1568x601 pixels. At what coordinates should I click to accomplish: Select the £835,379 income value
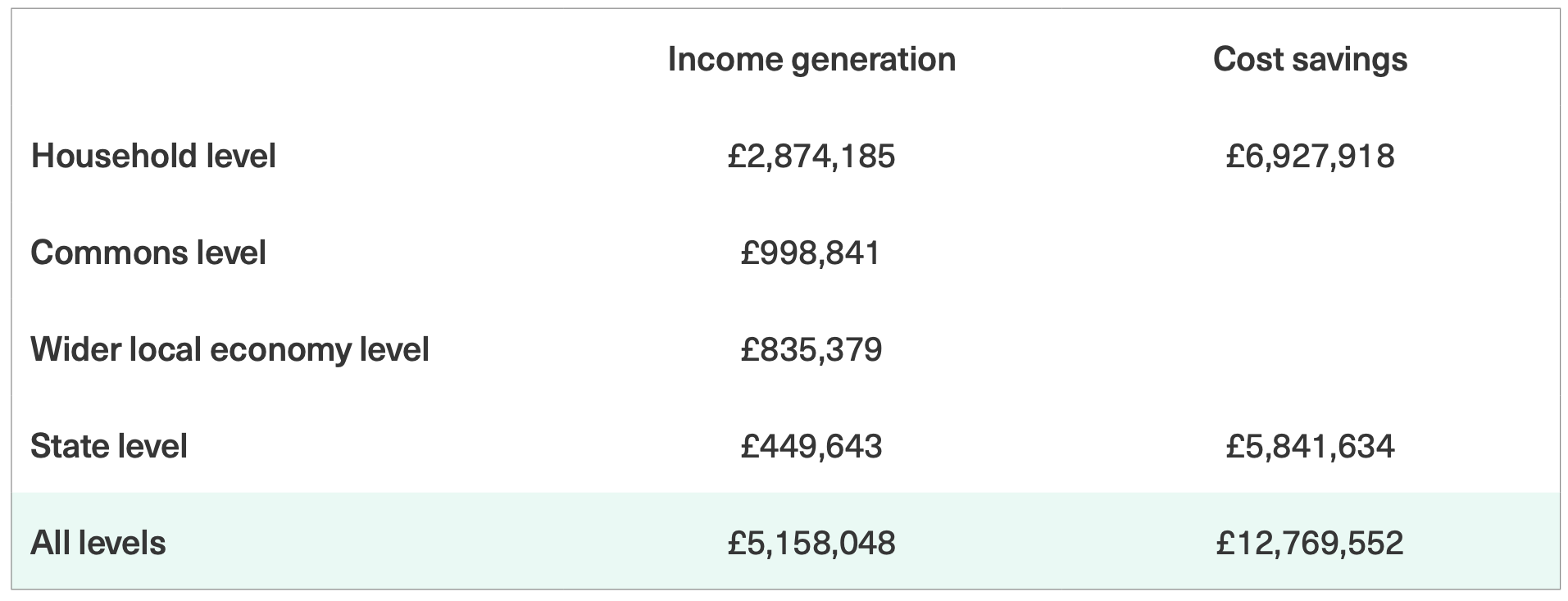[x=811, y=349]
